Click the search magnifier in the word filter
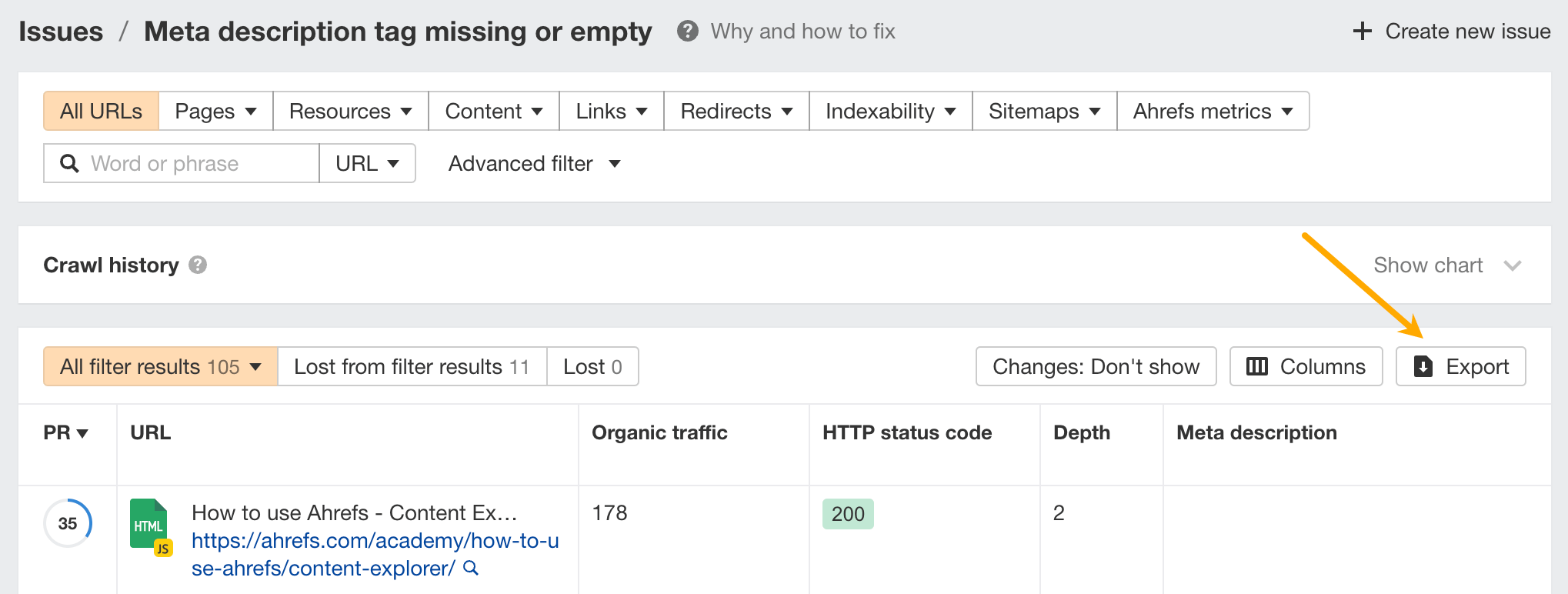This screenshot has height=594, width=1568. (69, 164)
